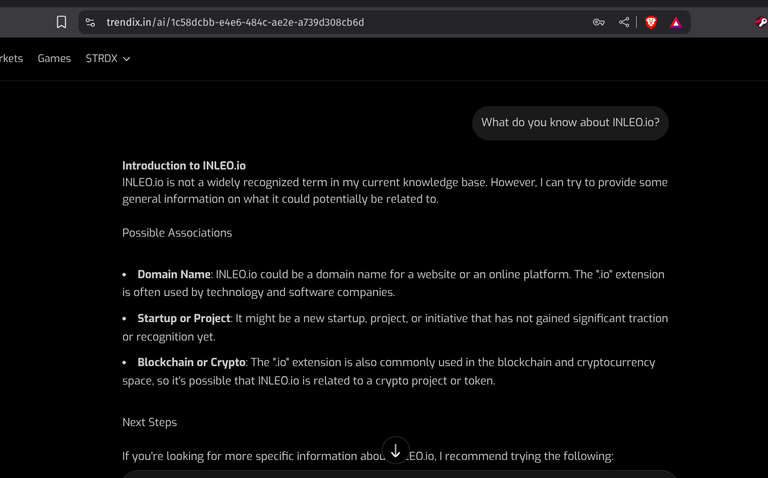This screenshot has width=768, height=478.
Task: Expand the $TRDX dropdown menu
Action: click(108, 58)
